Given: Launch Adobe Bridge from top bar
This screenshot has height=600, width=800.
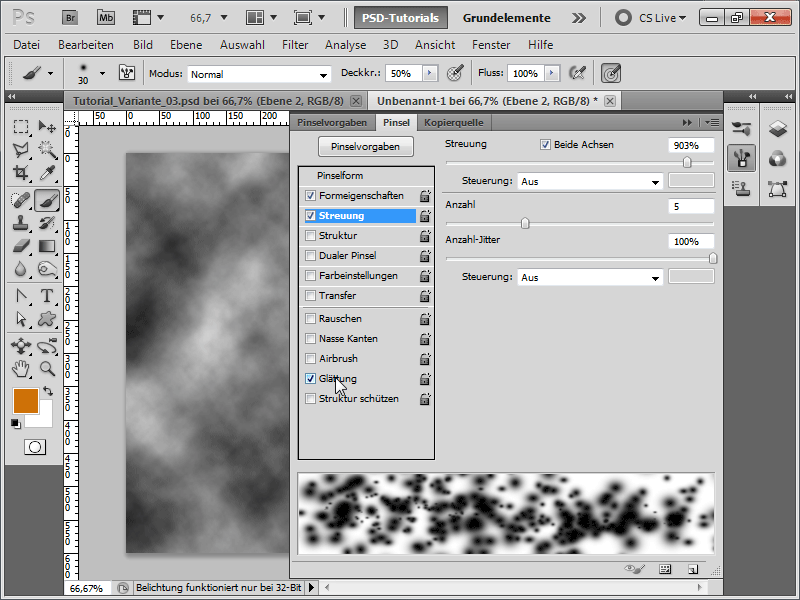Looking at the screenshot, I should coord(70,18).
